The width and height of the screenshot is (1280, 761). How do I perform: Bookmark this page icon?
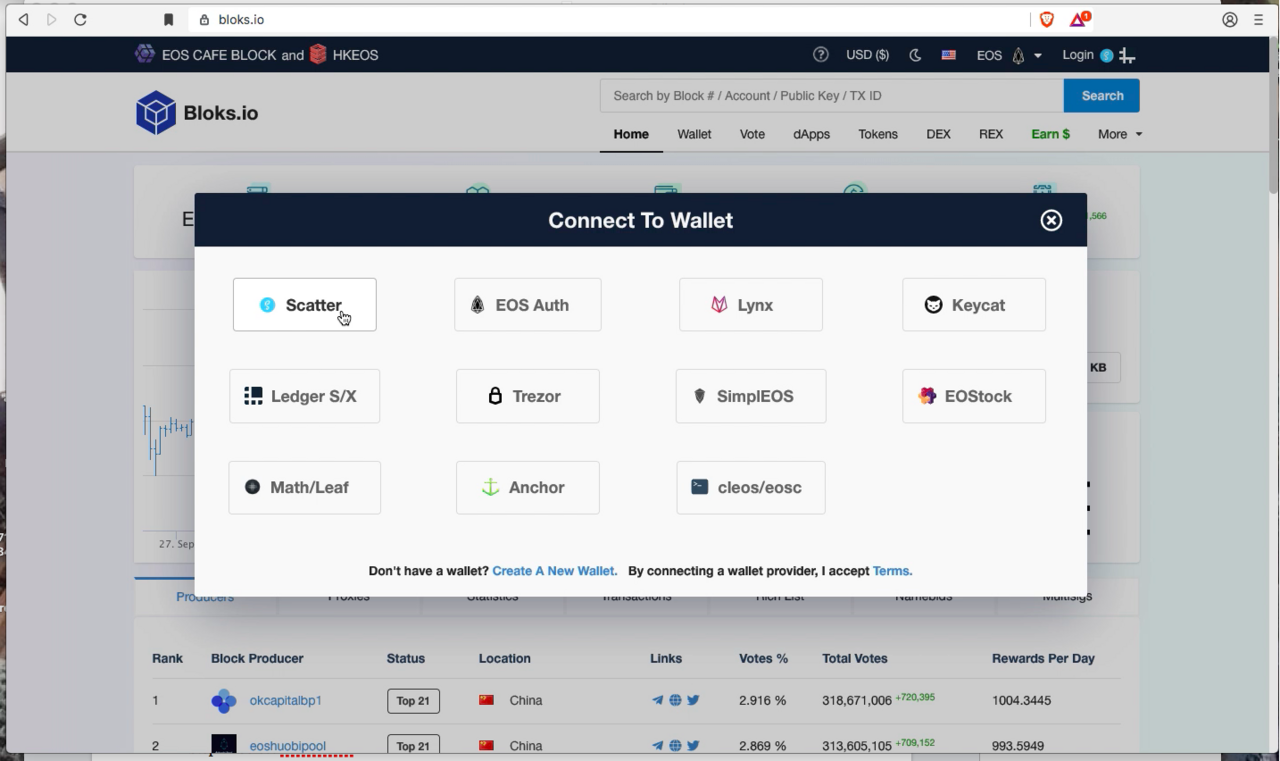pos(168,19)
